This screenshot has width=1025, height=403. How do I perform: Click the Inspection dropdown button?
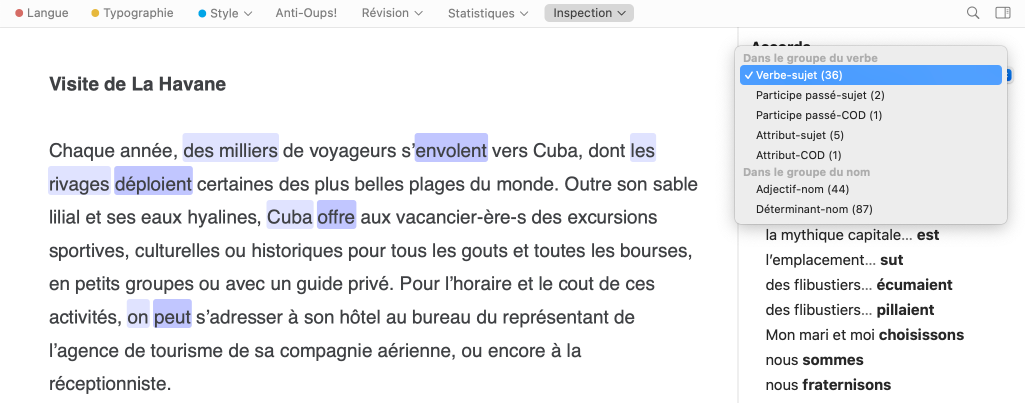(589, 13)
